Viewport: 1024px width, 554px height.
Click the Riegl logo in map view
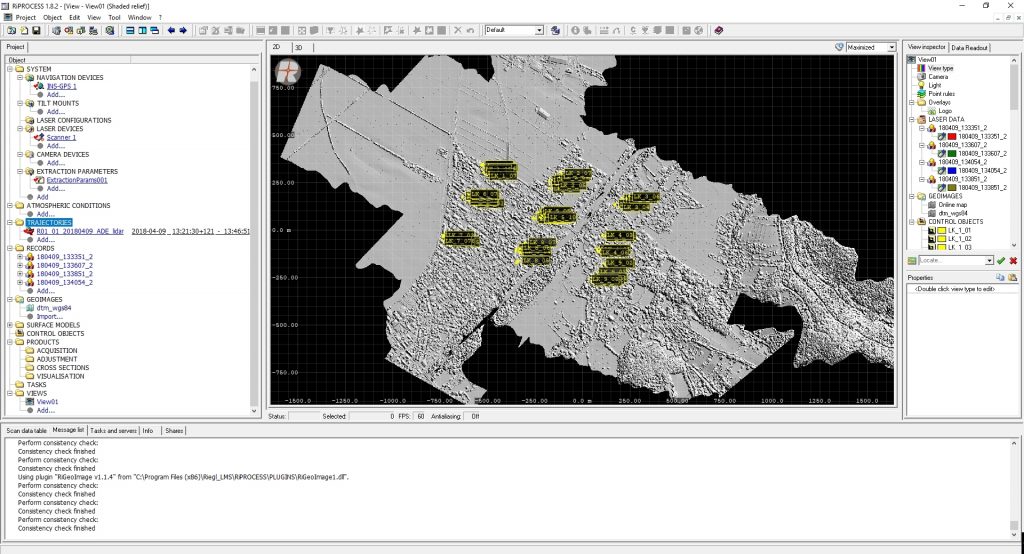pyautogui.click(x=287, y=71)
